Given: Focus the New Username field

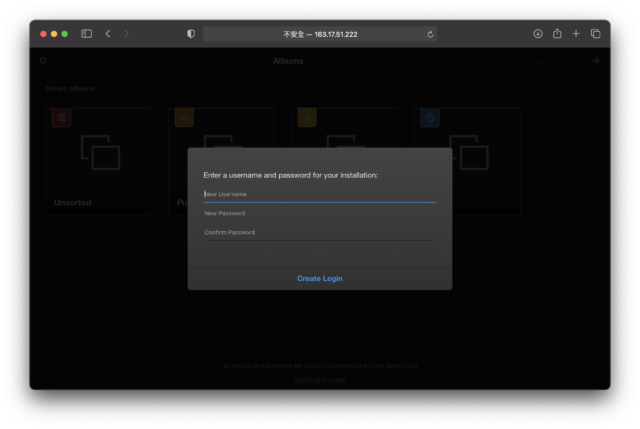Looking at the screenshot, I should (320, 194).
